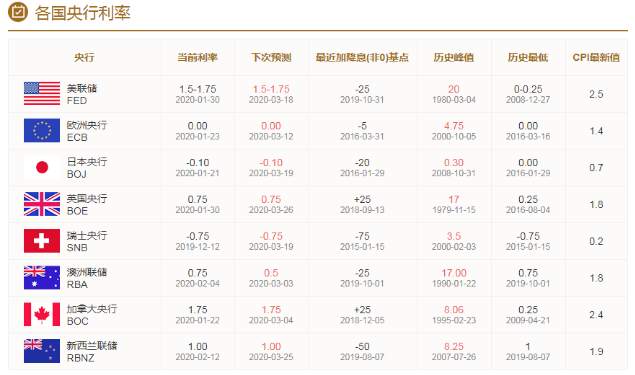This screenshot has height=375, width=635.
Task: Click FED CPI value 2.5
Action: (x=596, y=94)
